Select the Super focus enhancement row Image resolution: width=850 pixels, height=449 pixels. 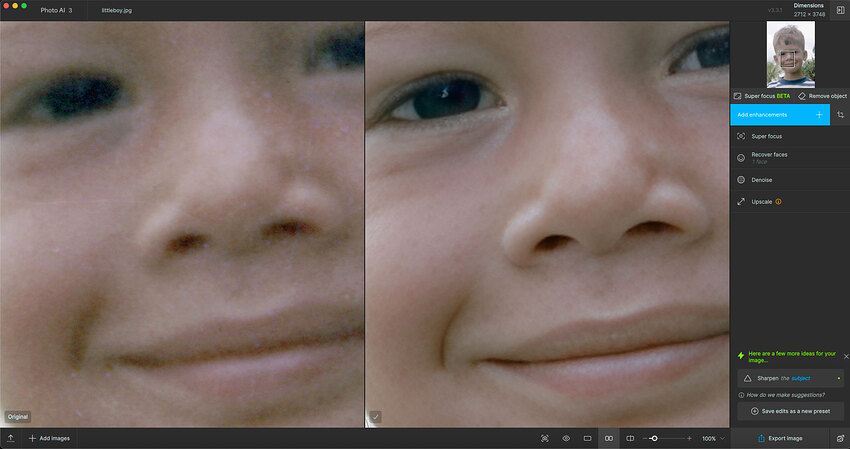(790, 136)
